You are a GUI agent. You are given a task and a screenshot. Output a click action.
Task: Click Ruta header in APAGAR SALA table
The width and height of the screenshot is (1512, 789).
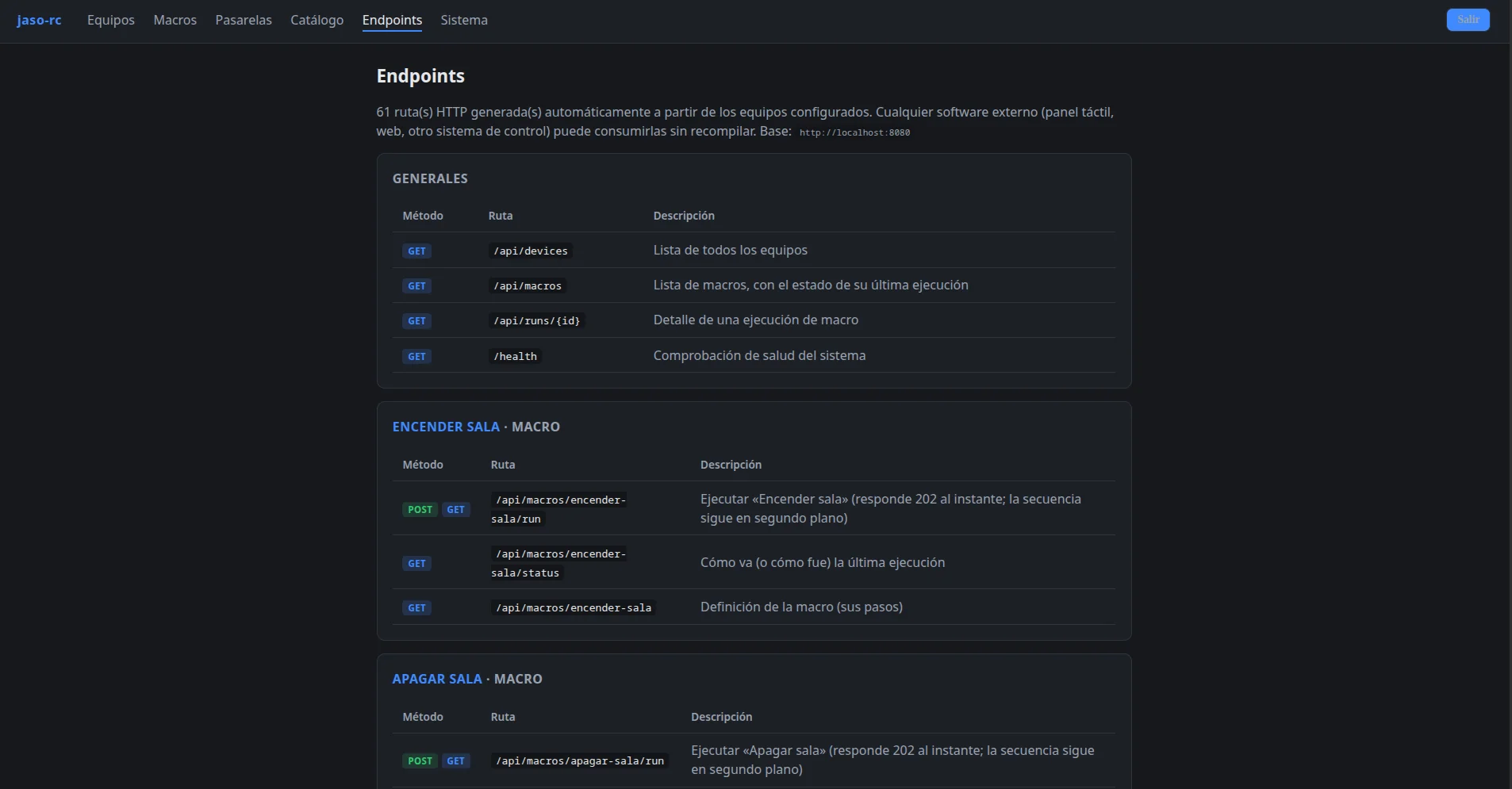point(503,717)
